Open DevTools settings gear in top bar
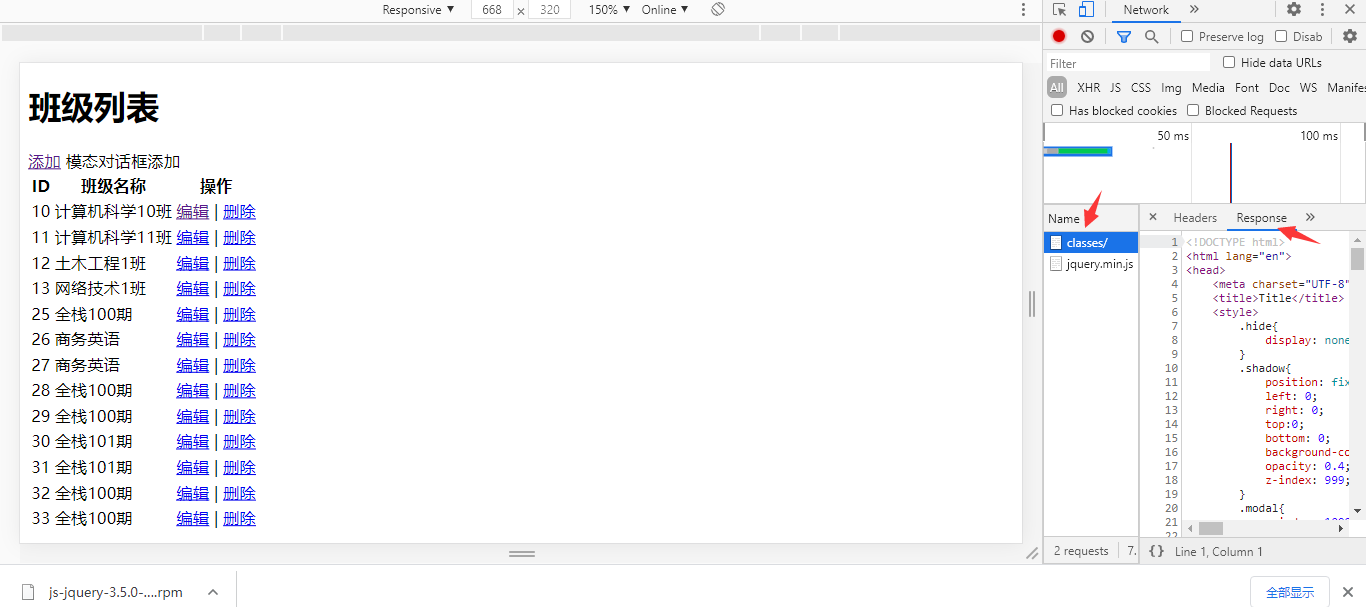The width and height of the screenshot is (1366, 607). (1294, 10)
